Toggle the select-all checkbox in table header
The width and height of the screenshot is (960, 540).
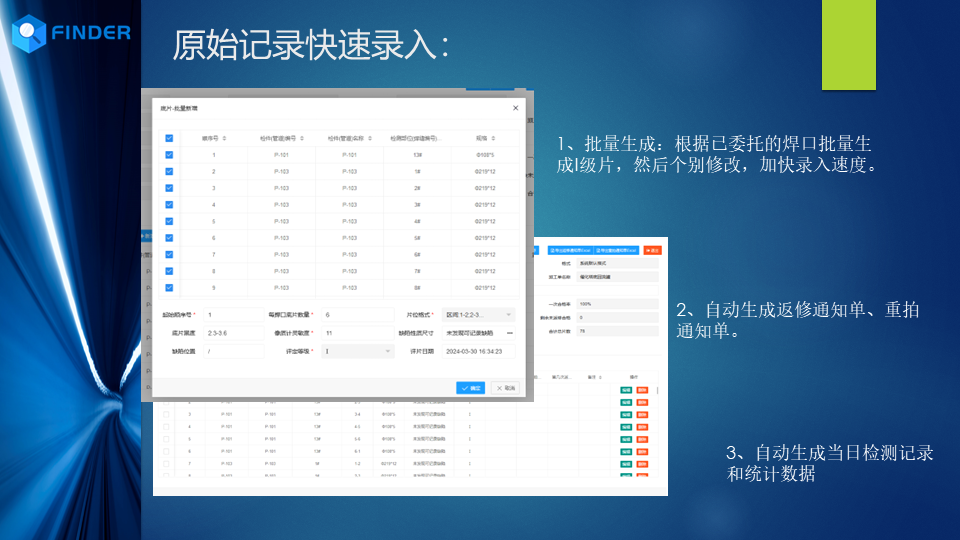coord(169,138)
